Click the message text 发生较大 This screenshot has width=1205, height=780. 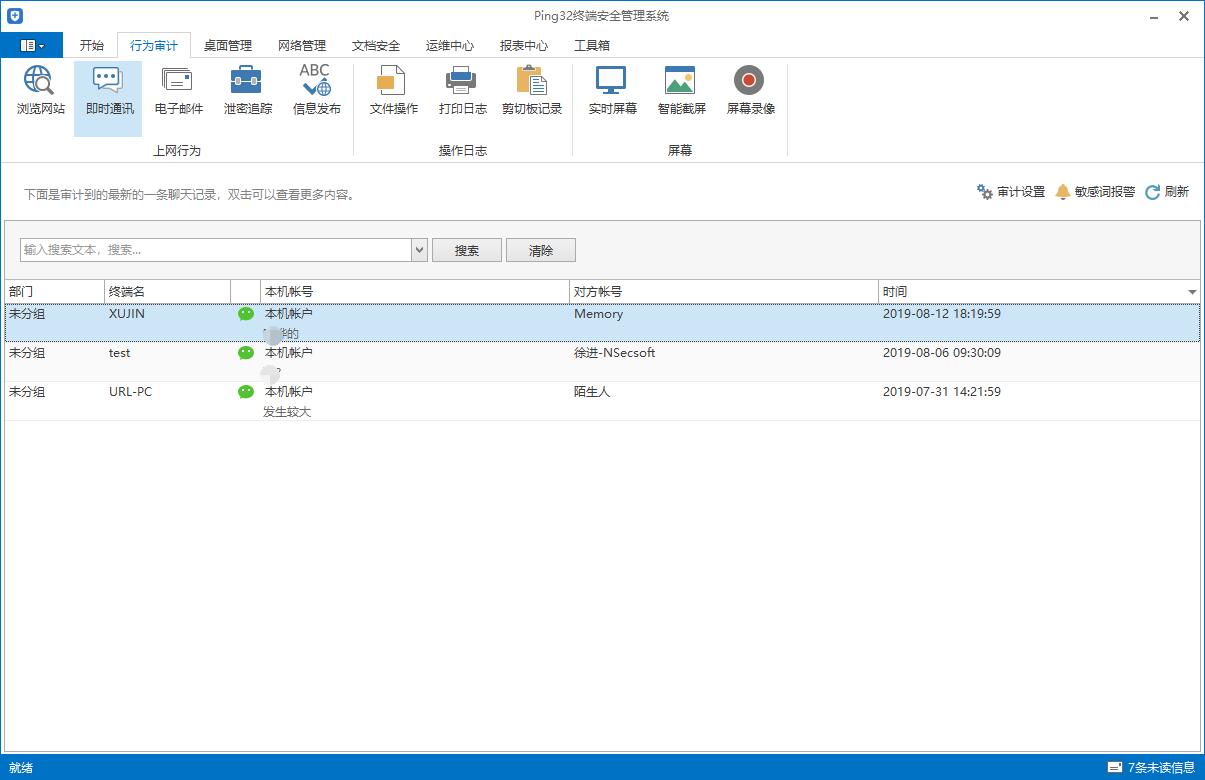pyautogui.click(x=287, y=412)
